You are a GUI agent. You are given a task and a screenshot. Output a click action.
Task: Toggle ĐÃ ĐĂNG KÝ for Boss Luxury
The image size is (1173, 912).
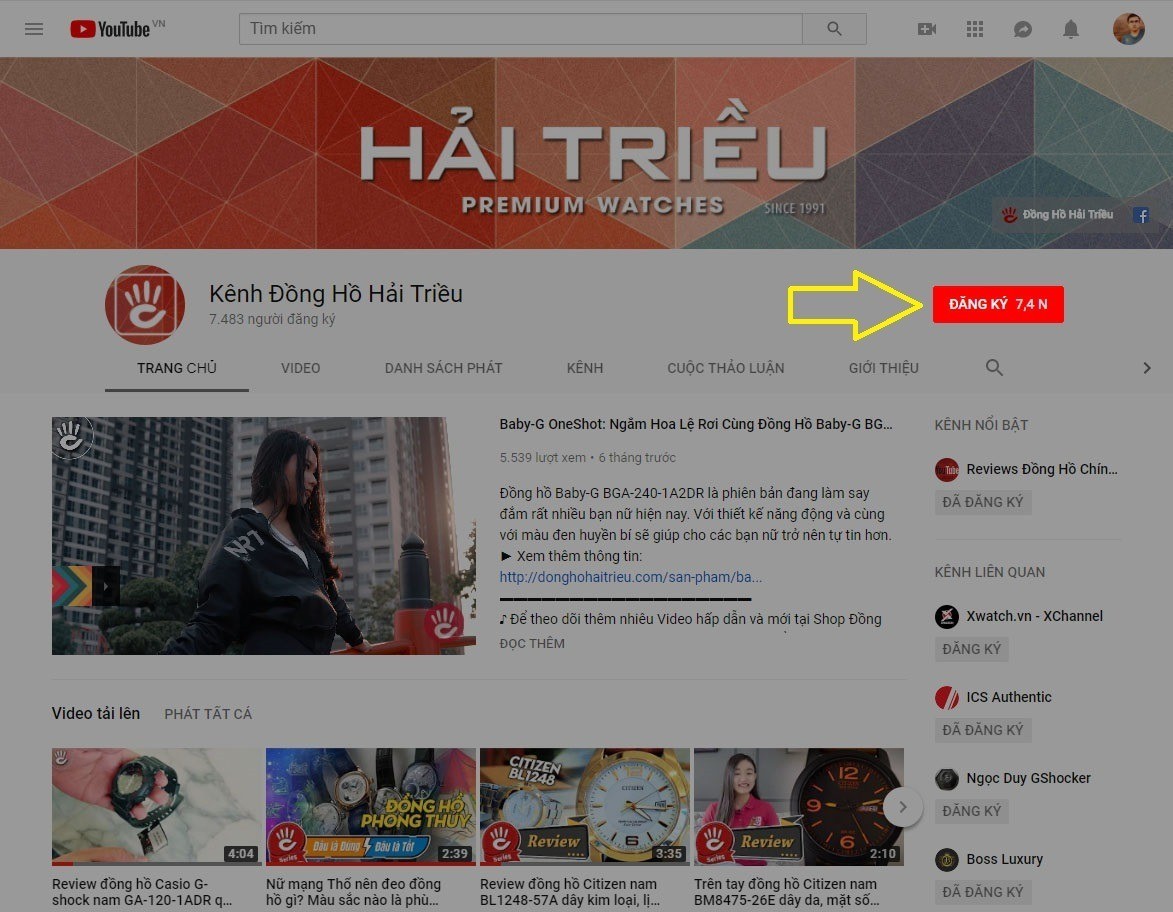point(983,892)
